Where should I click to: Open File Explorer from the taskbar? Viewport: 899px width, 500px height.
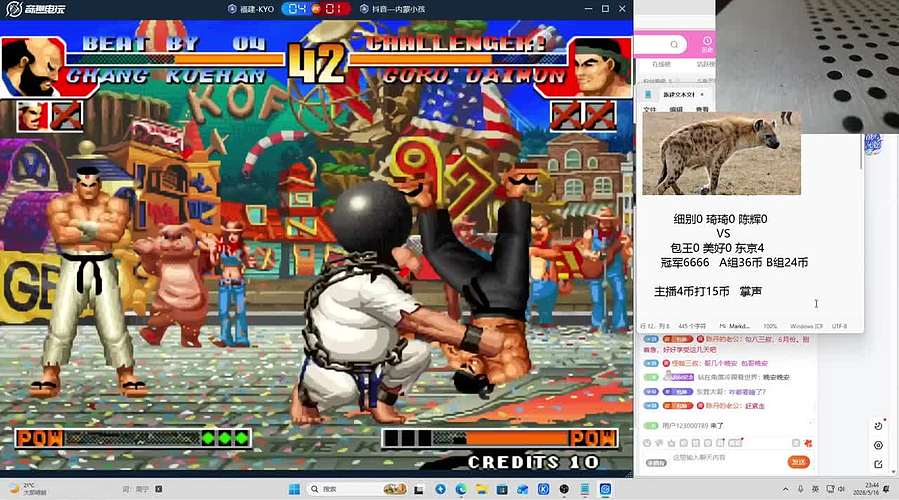point(482,489)
